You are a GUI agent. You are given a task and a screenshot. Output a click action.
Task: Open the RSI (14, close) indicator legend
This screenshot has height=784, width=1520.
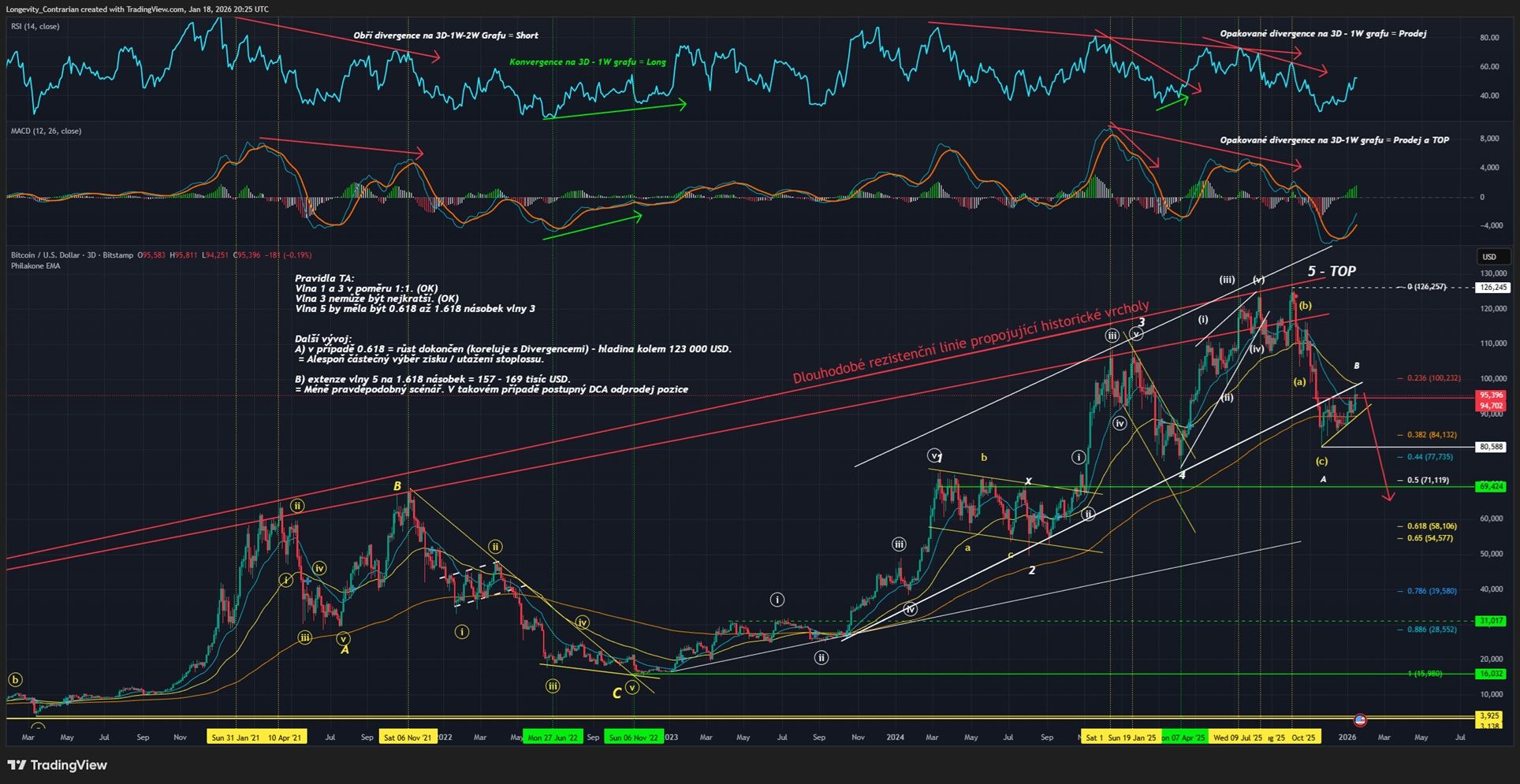click(x=35, y=27)
